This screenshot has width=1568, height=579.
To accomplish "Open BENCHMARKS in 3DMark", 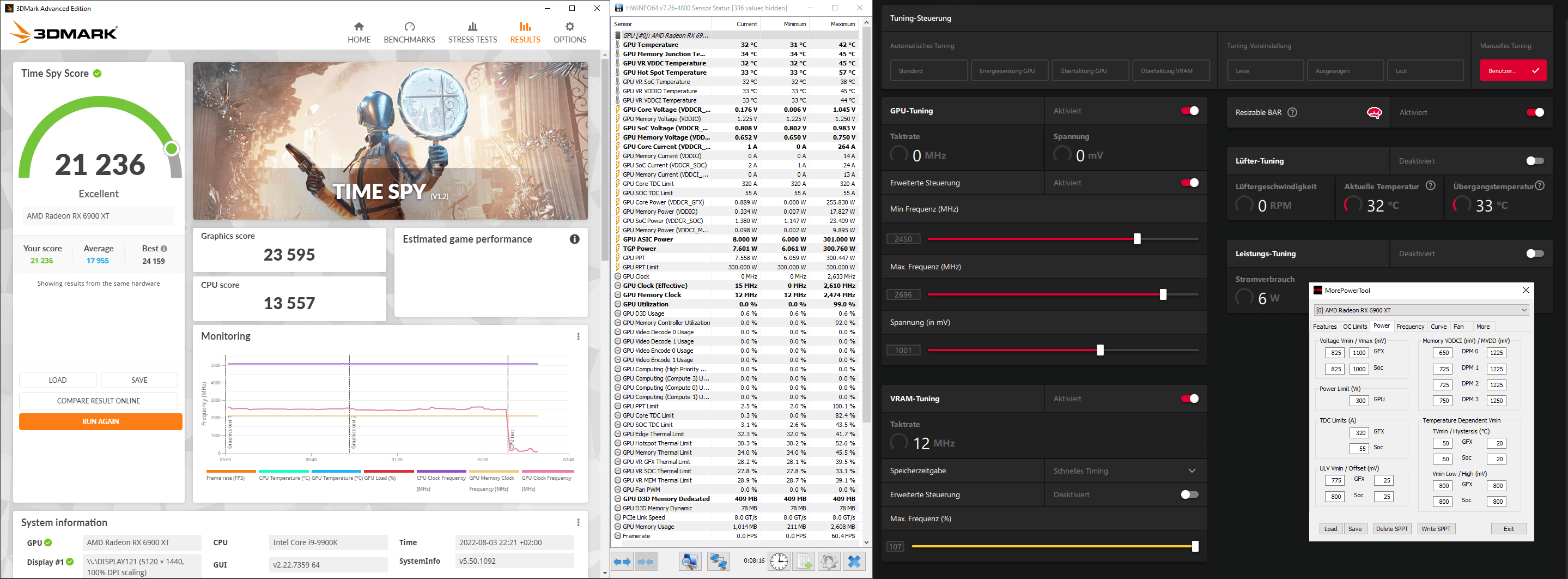I will click(x=410, y=33).
